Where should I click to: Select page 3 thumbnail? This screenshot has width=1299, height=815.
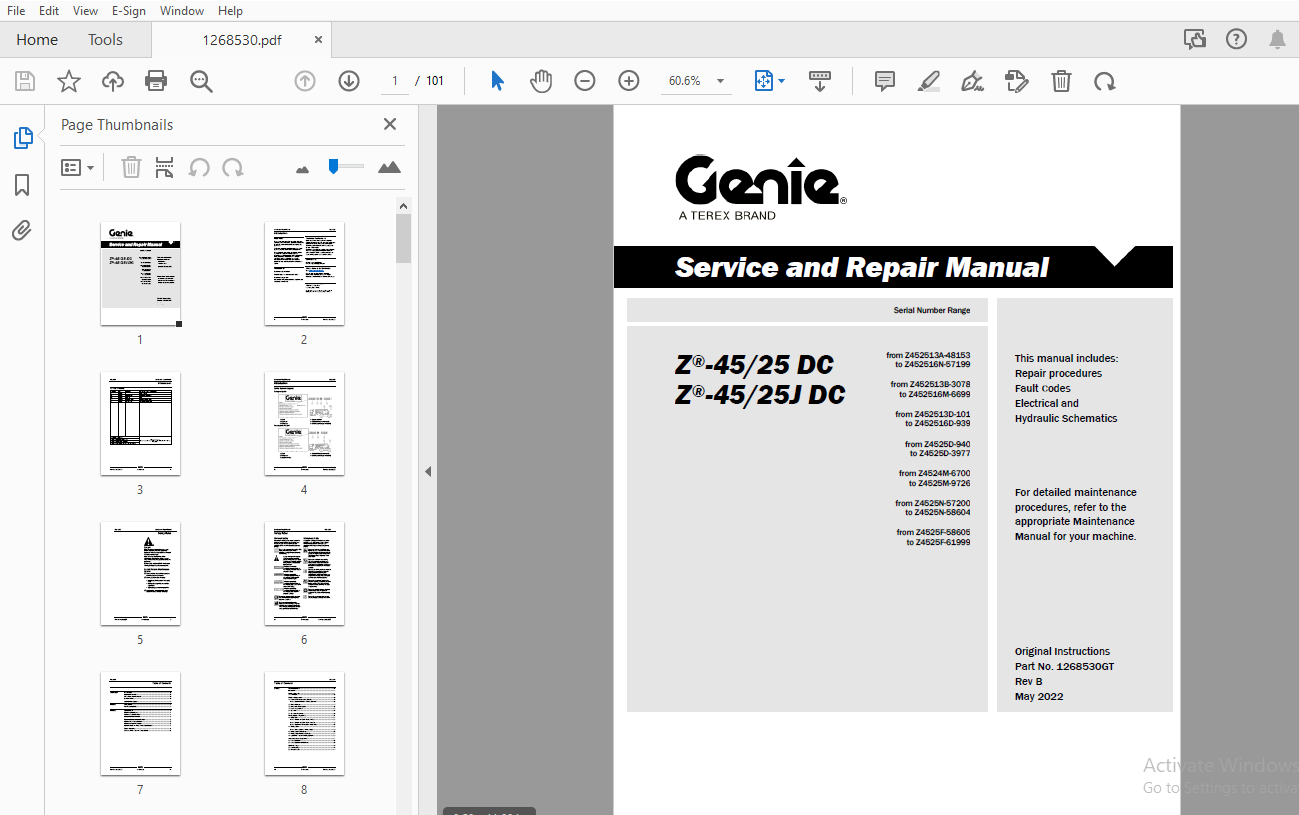[x=140, y=424]
